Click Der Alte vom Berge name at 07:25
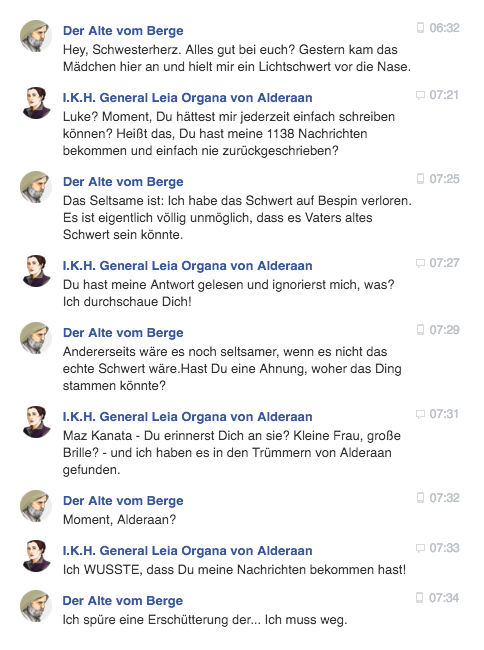Image resolution: width=484 pixels, height=650 pixels. pos(123,182)
